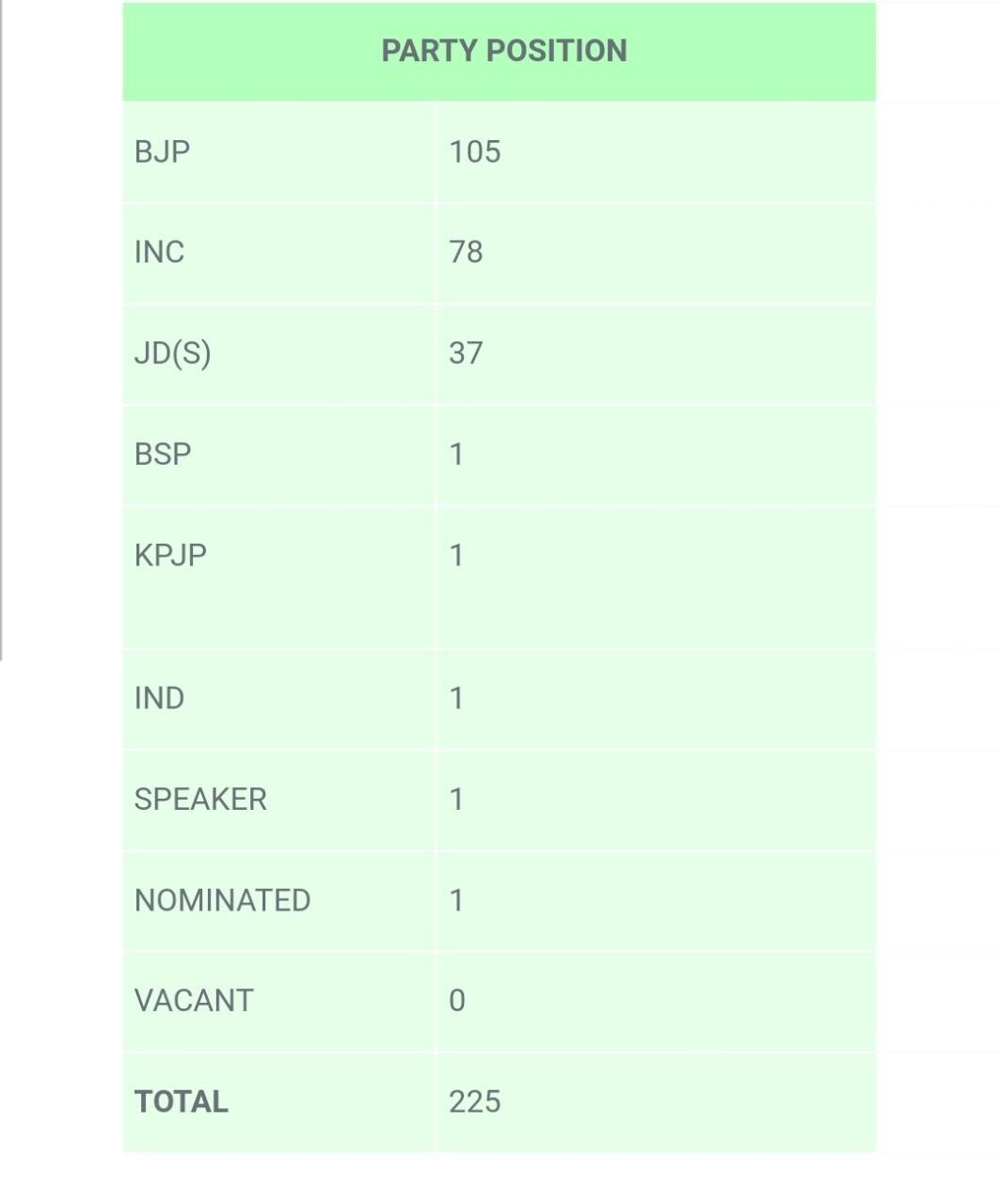Click the TOTAL value 225

475,1101
